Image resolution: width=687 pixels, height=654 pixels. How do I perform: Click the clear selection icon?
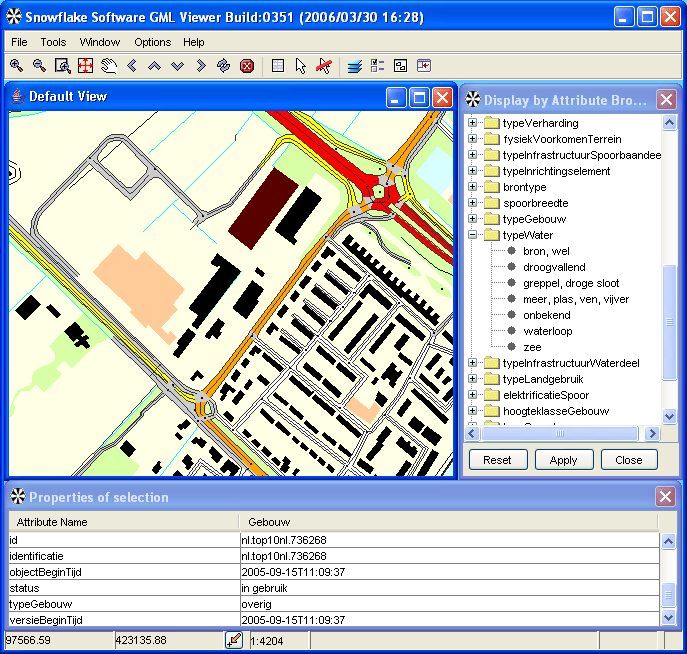click(x=324, y=66)
